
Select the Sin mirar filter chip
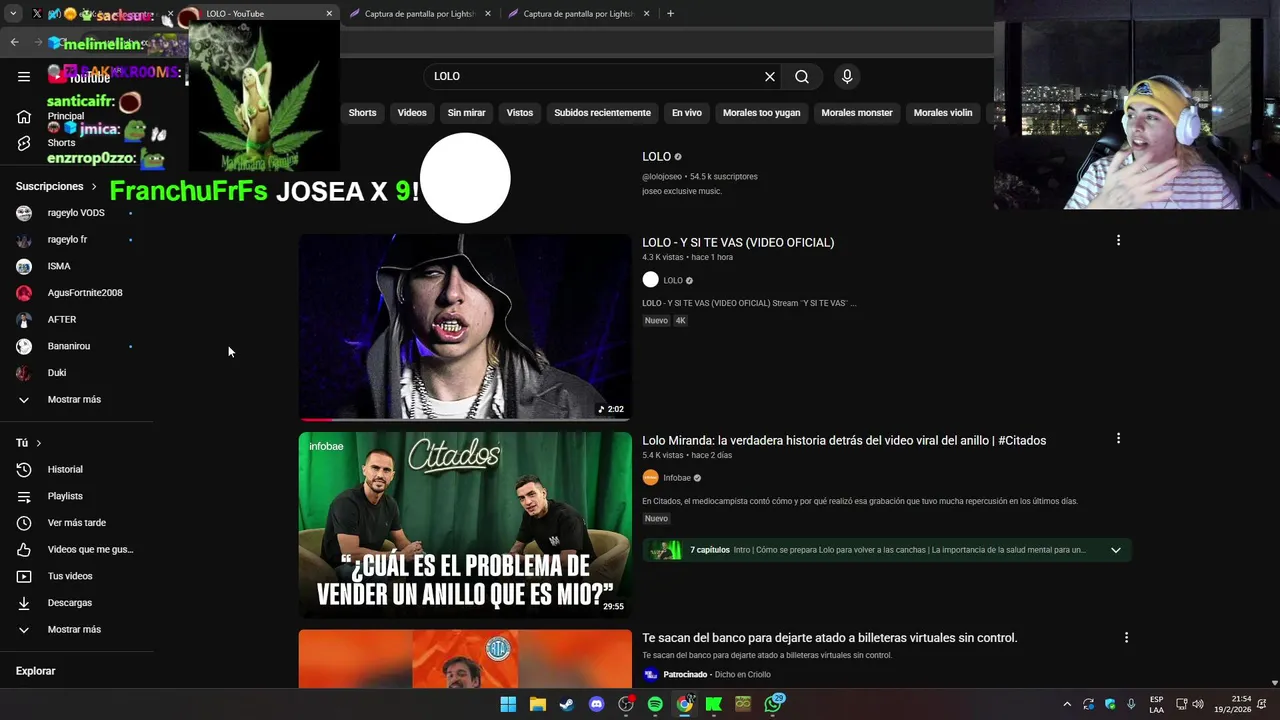[466, 113]
